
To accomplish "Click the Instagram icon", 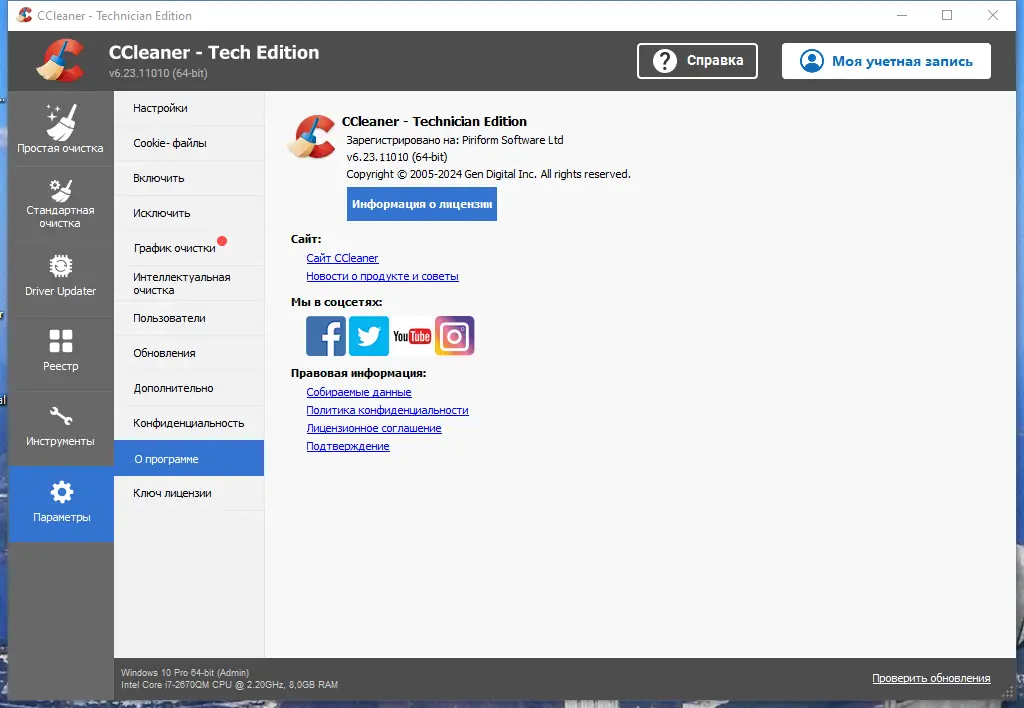I will [454, 336].
